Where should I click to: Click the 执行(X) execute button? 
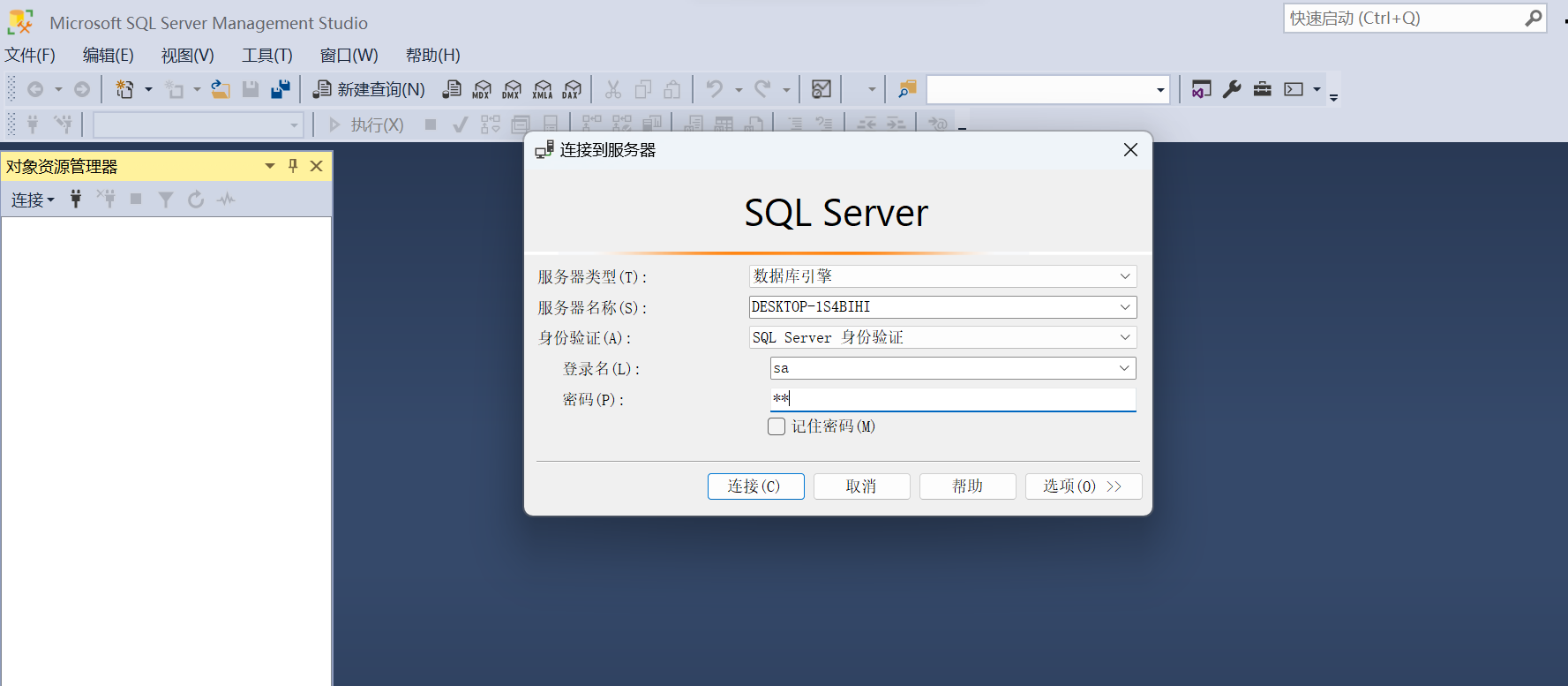point(367,125)
